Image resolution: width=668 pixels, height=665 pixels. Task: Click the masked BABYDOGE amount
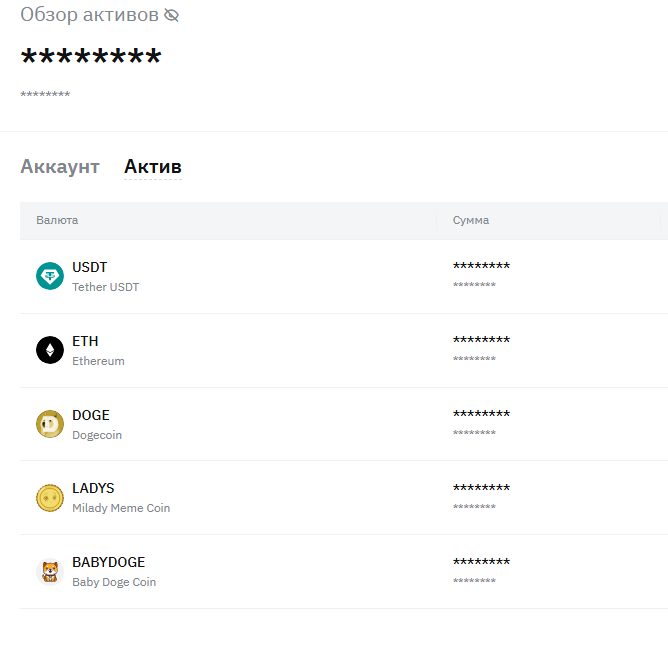click(x=481, y=562)
